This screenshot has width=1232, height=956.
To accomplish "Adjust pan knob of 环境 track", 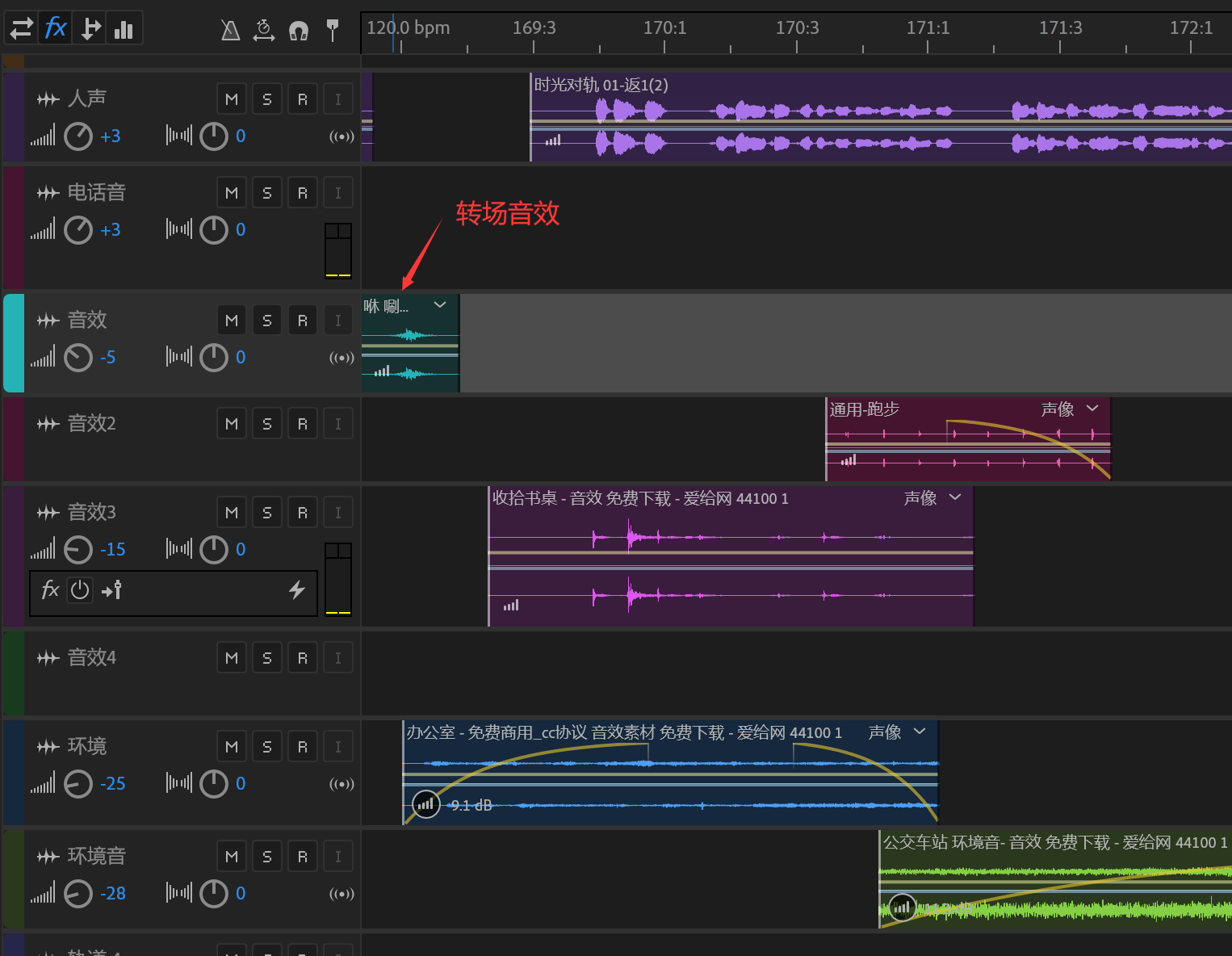I will point(214,784).
